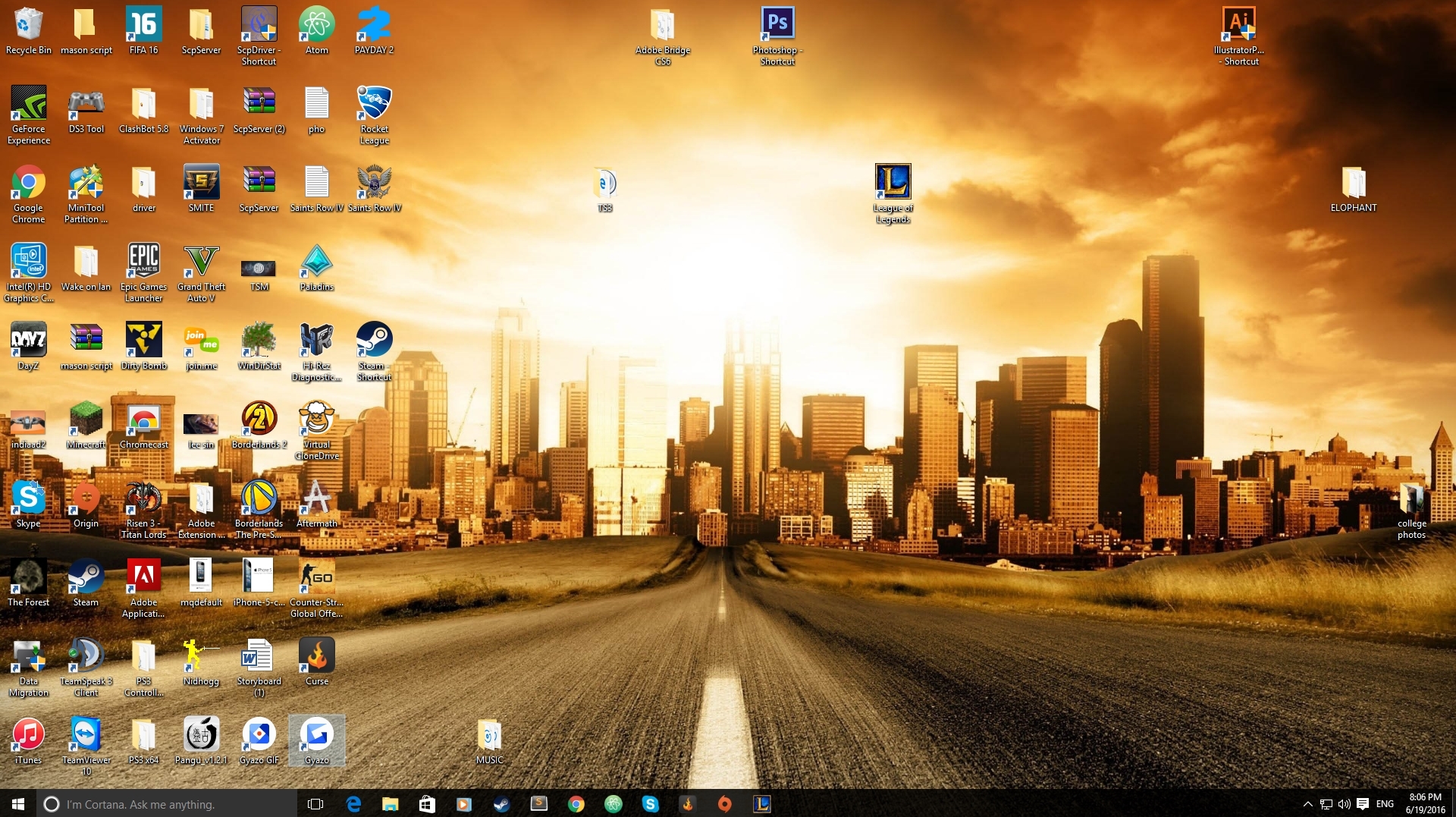The image size is (1456, 817).
Task: Select the Gyazo desktop icon
Action: point(316,741)
